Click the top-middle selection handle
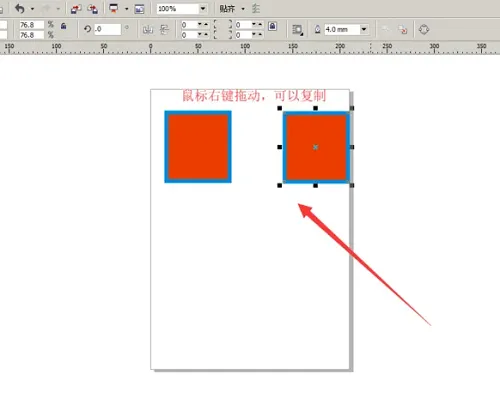The height and width of the screenshot is (398, 500). tap(315, 108)
